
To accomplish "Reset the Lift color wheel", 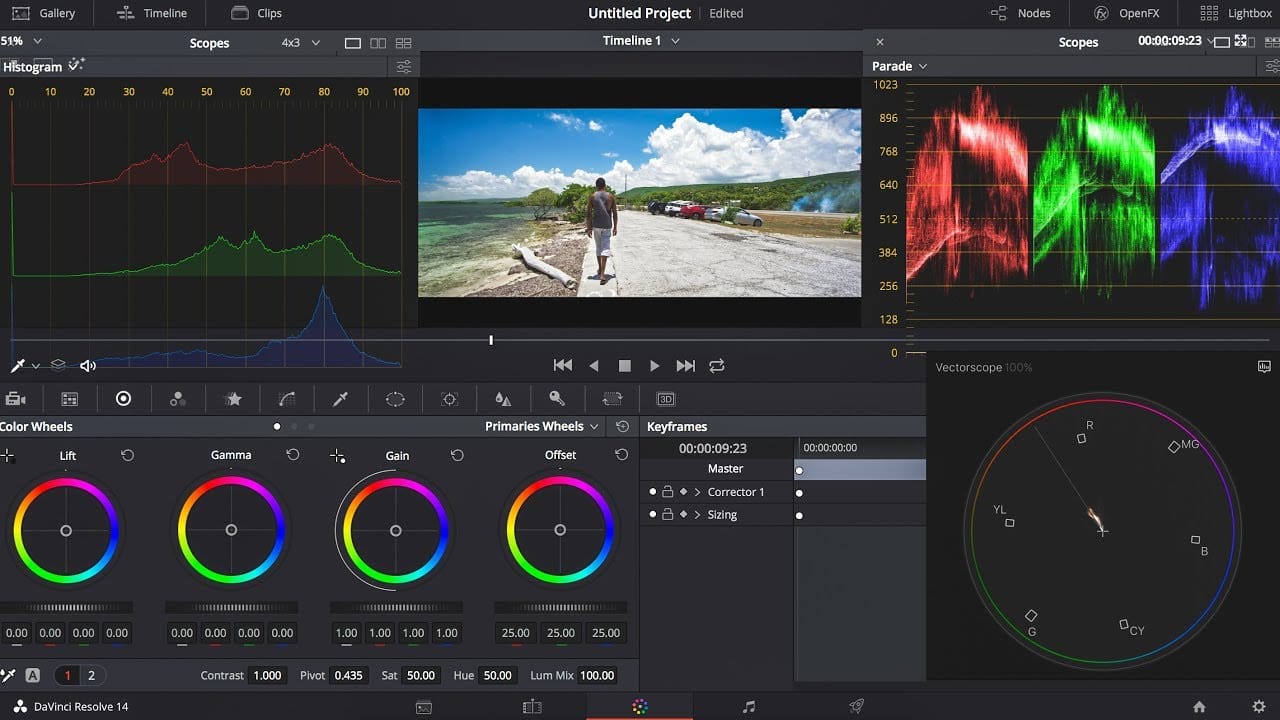I will pyautogui.click(x=127, y=455).
